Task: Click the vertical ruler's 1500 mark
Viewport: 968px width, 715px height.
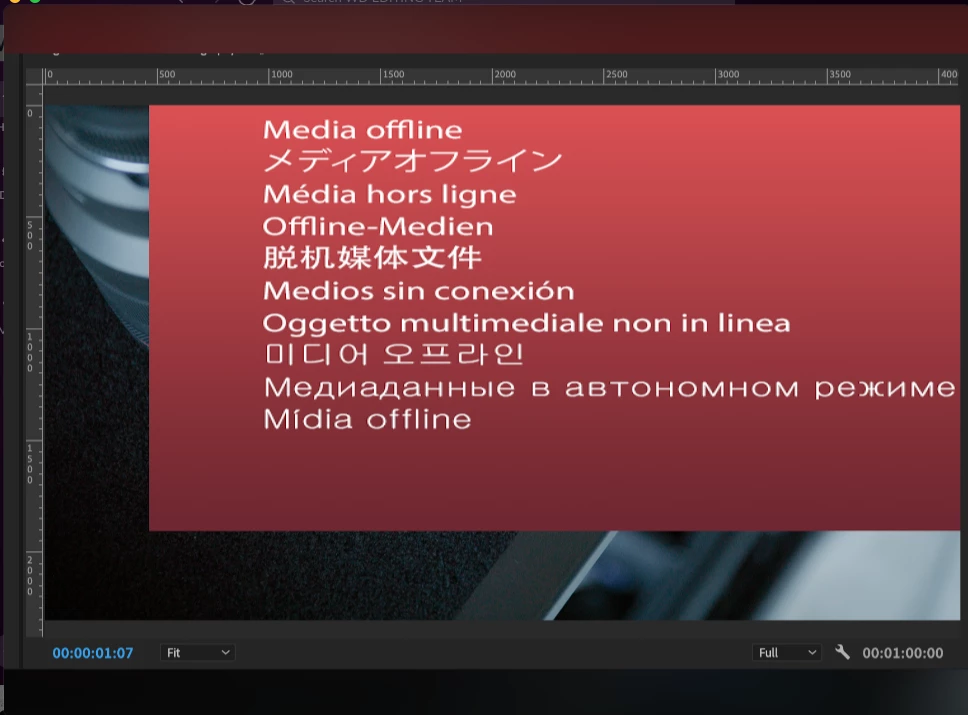Action: point(30,464)
